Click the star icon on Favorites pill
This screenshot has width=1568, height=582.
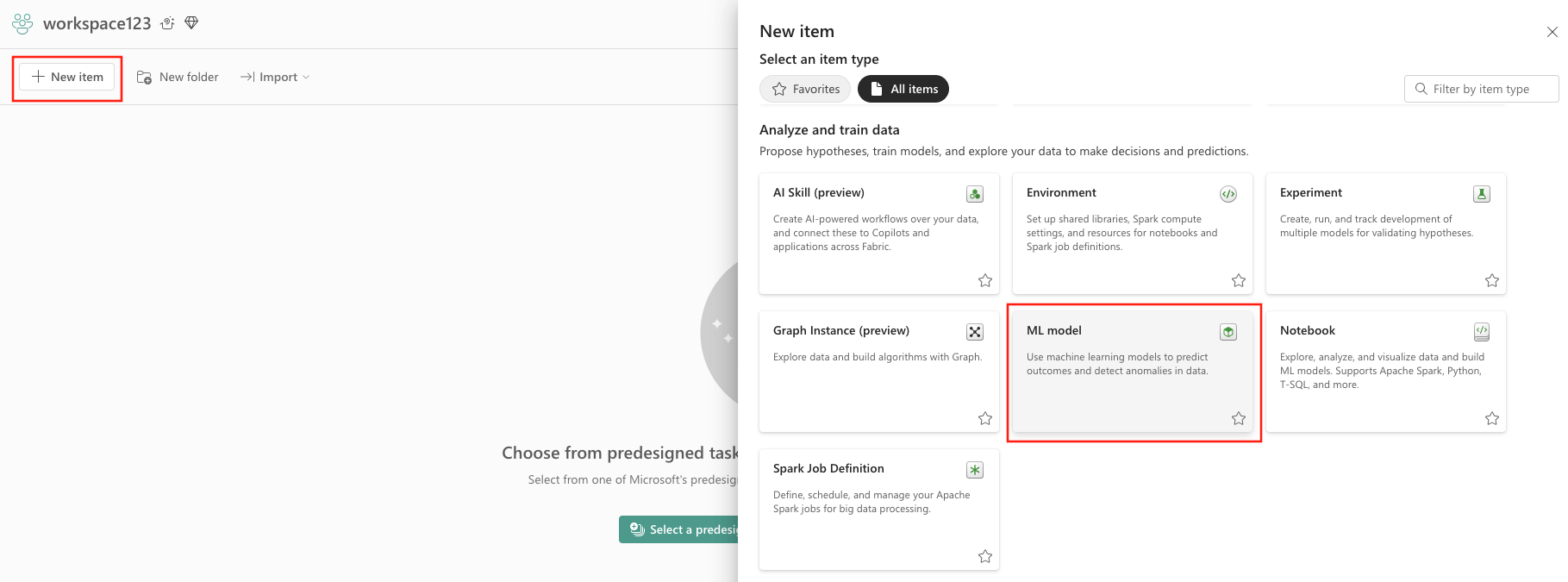[x=779, y=89]
